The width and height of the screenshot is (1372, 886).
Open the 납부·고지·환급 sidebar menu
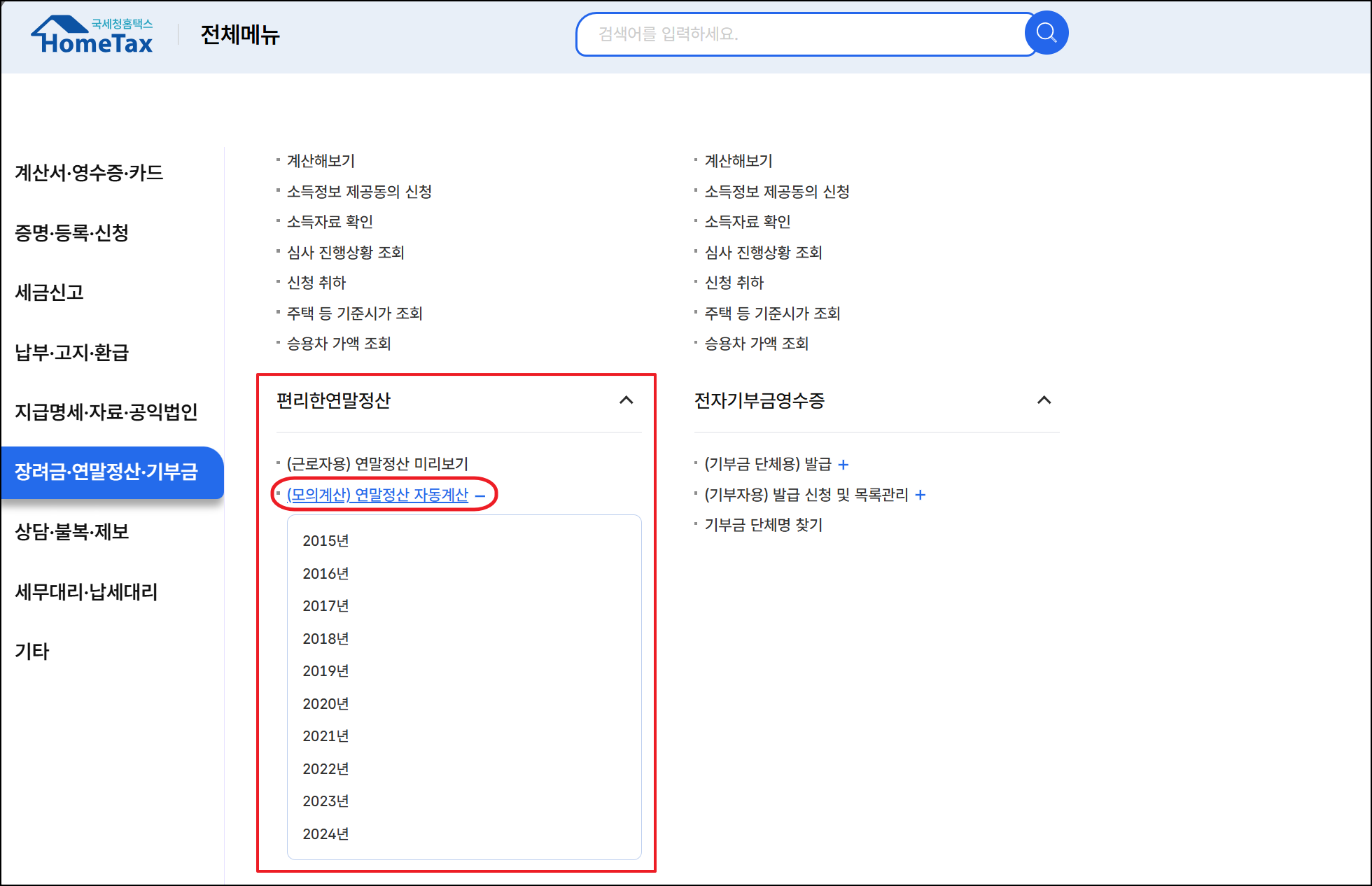(72, 352)
